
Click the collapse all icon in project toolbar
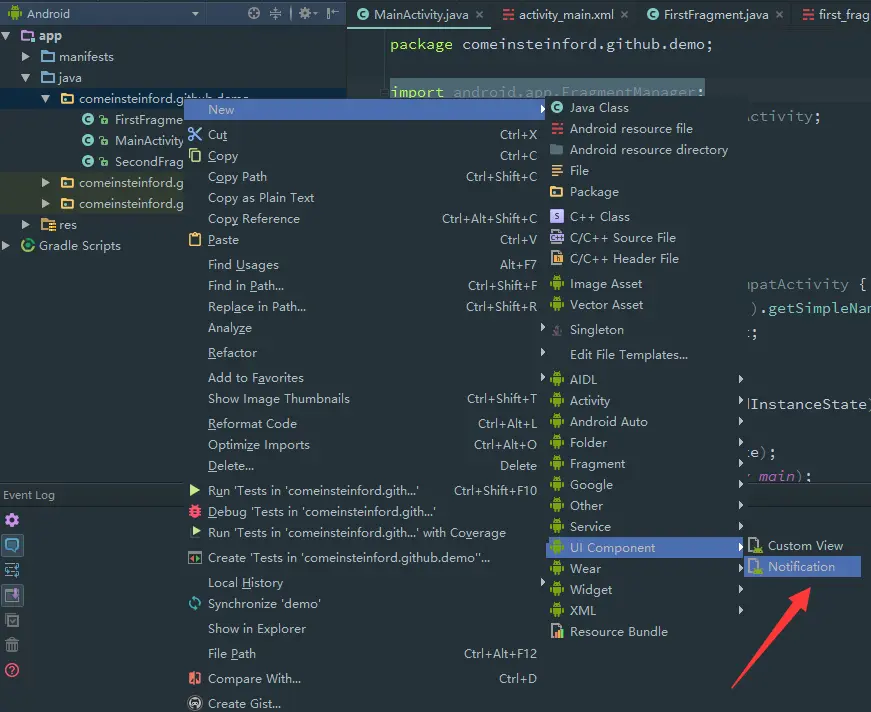276,13
